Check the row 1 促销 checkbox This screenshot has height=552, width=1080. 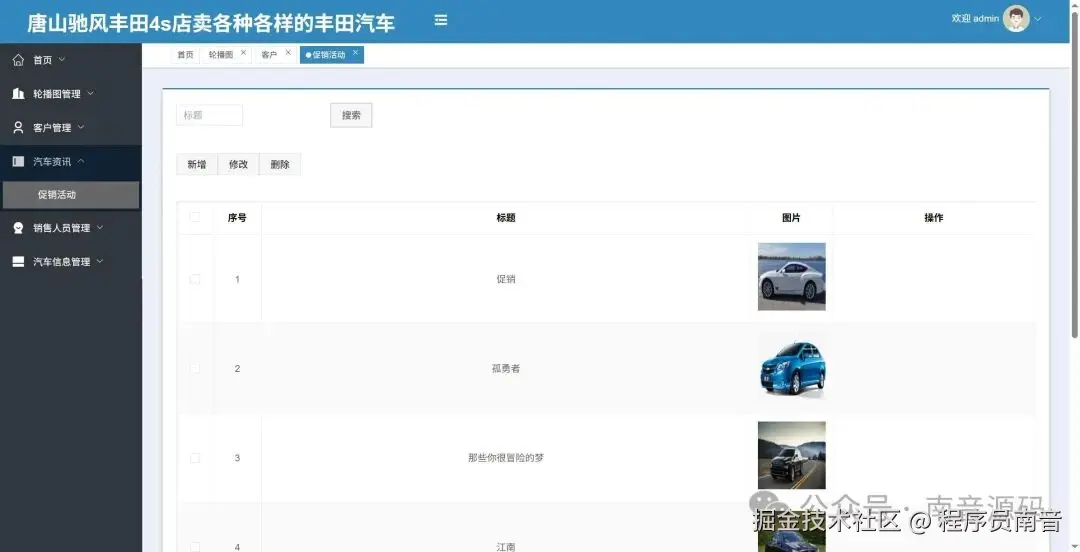195,279
